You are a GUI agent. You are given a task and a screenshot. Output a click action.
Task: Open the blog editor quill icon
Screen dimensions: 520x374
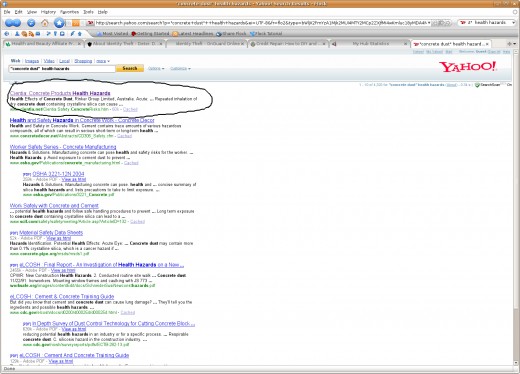coord(72,34)
